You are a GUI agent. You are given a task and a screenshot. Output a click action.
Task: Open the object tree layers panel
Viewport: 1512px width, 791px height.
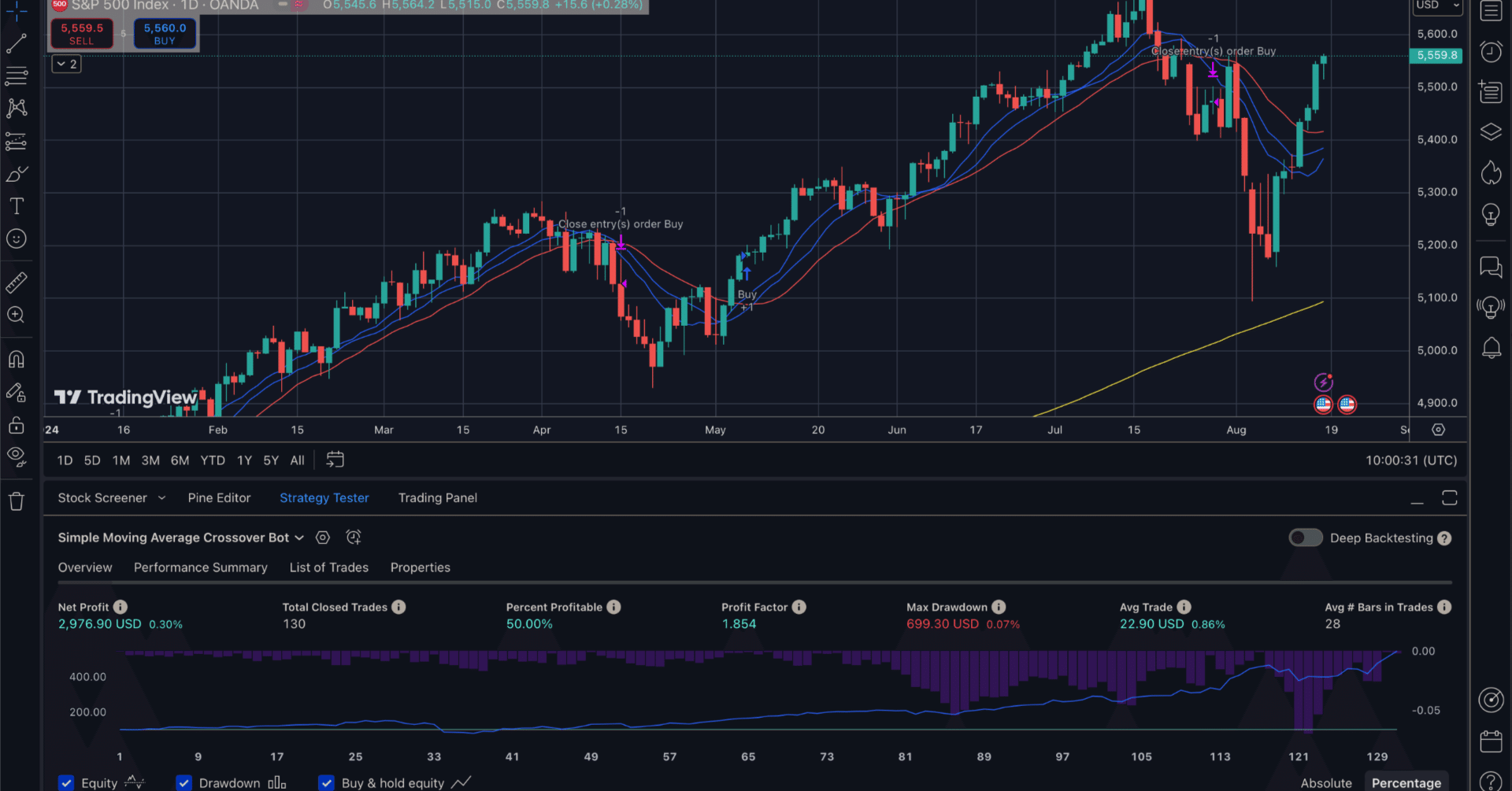click(x=1491, y=131)
